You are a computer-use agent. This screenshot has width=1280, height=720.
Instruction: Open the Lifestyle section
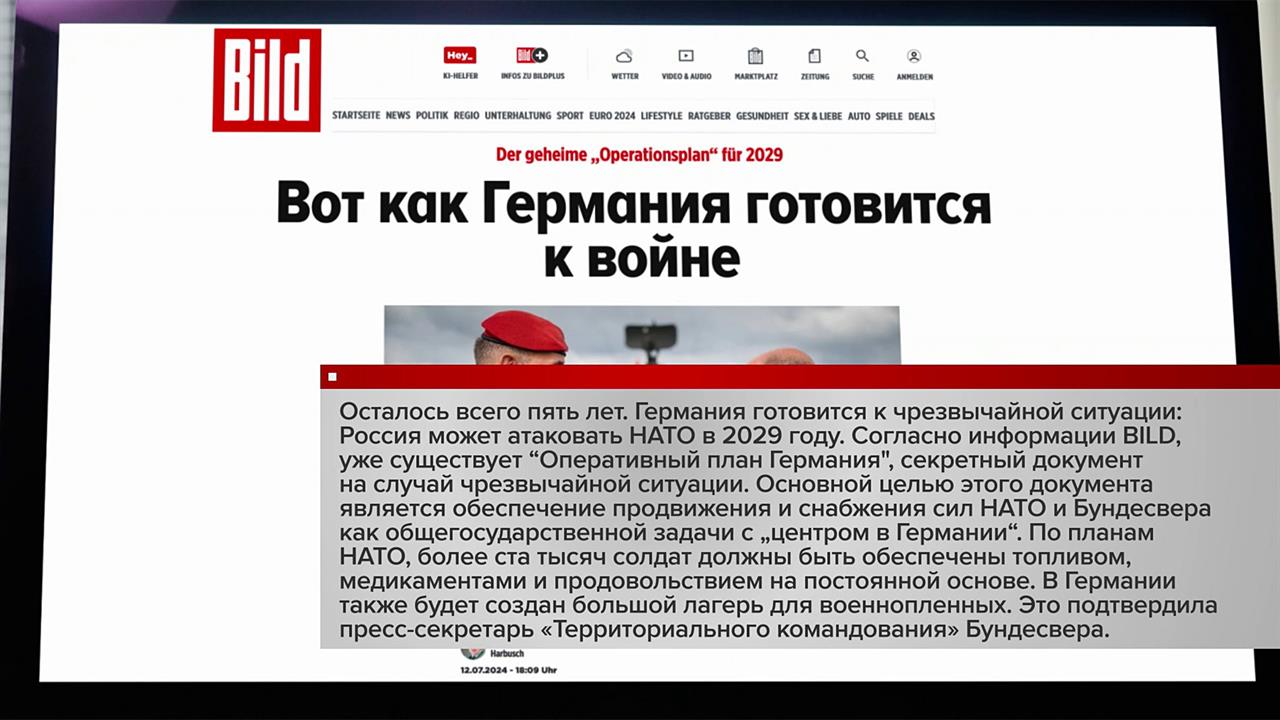pos(661,116)
